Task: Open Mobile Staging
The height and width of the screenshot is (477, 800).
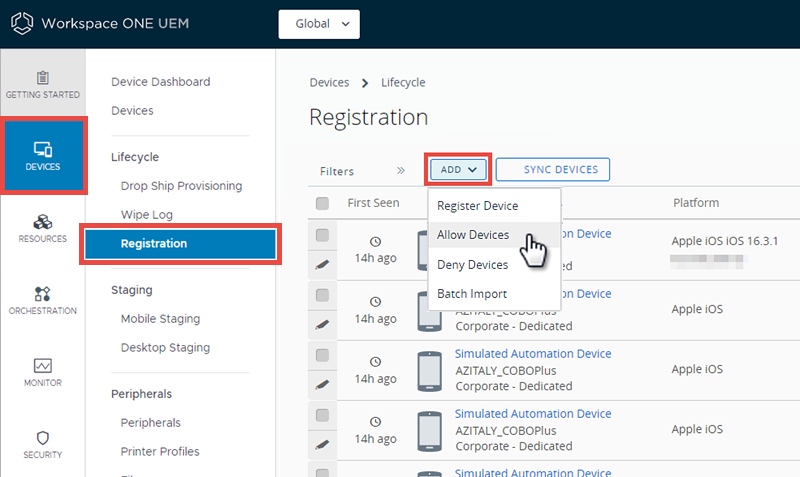Action: click(160, 319)
